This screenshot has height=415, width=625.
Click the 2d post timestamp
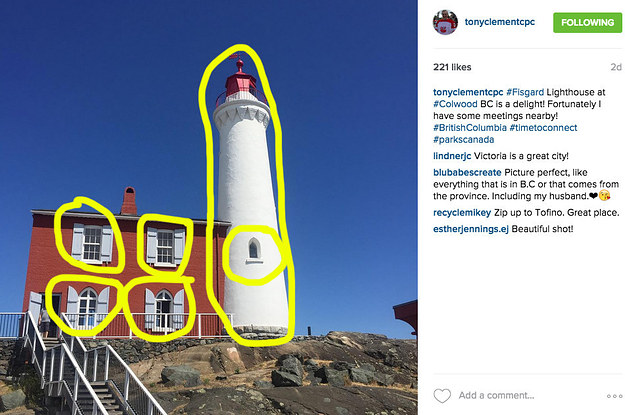pos(616,67)
